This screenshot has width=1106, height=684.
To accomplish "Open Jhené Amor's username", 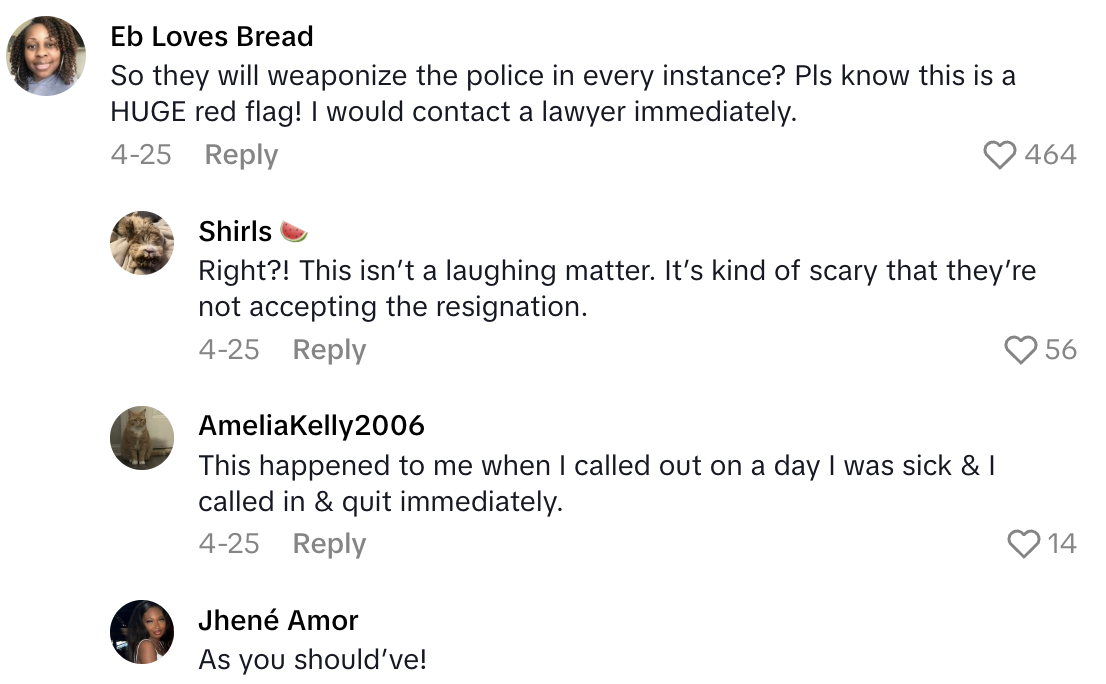I will 279,619.
